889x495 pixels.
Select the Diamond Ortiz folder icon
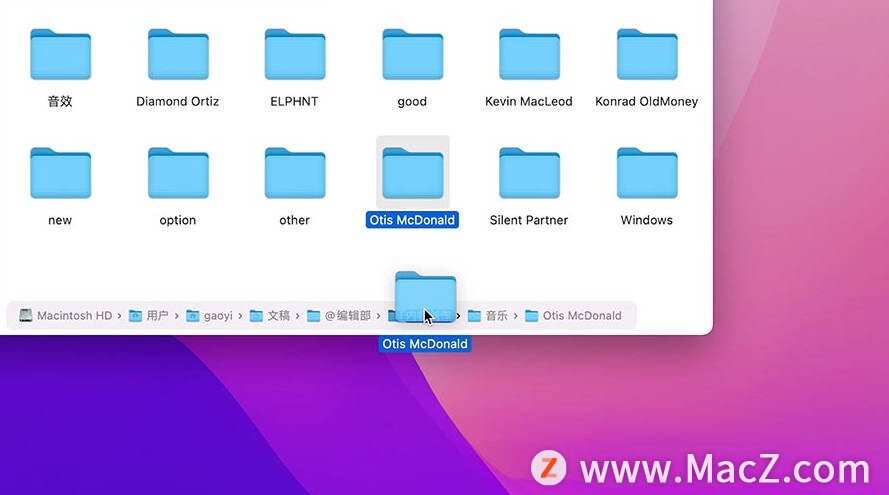pyautogui.click(x=178, y=54)
